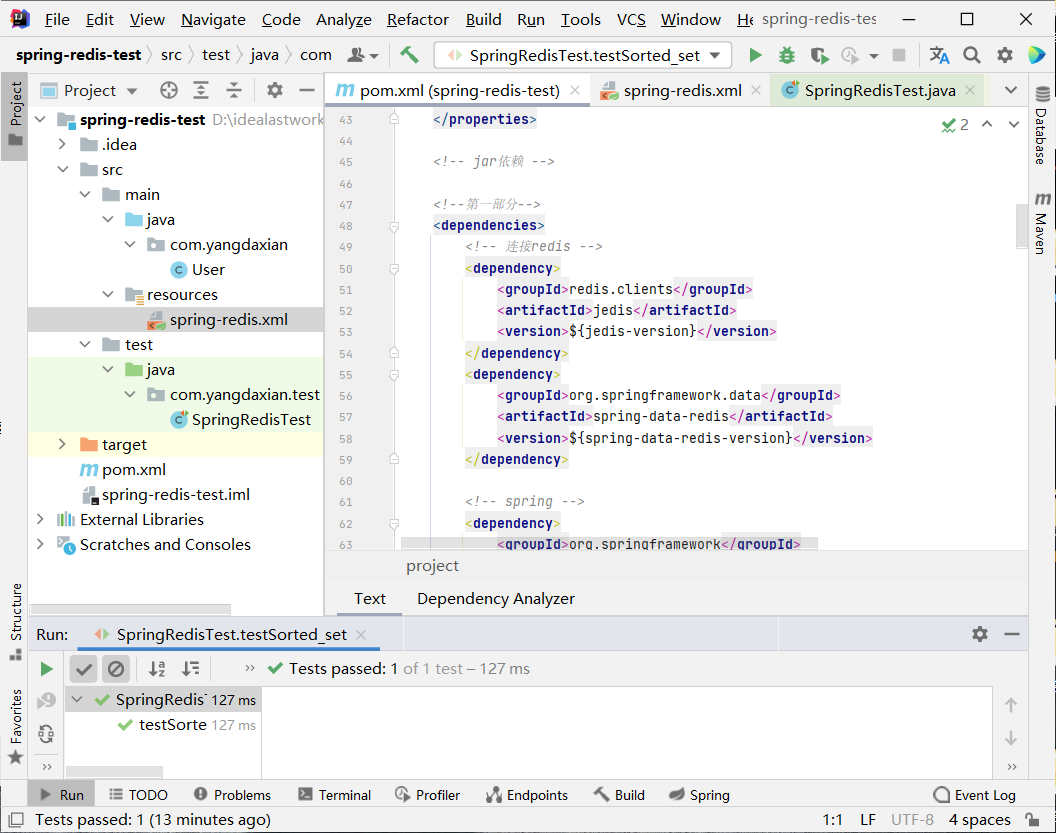This screenshot has width=1056, height=833.
Task: Open the Refactor menu
Action: (418, 20)
